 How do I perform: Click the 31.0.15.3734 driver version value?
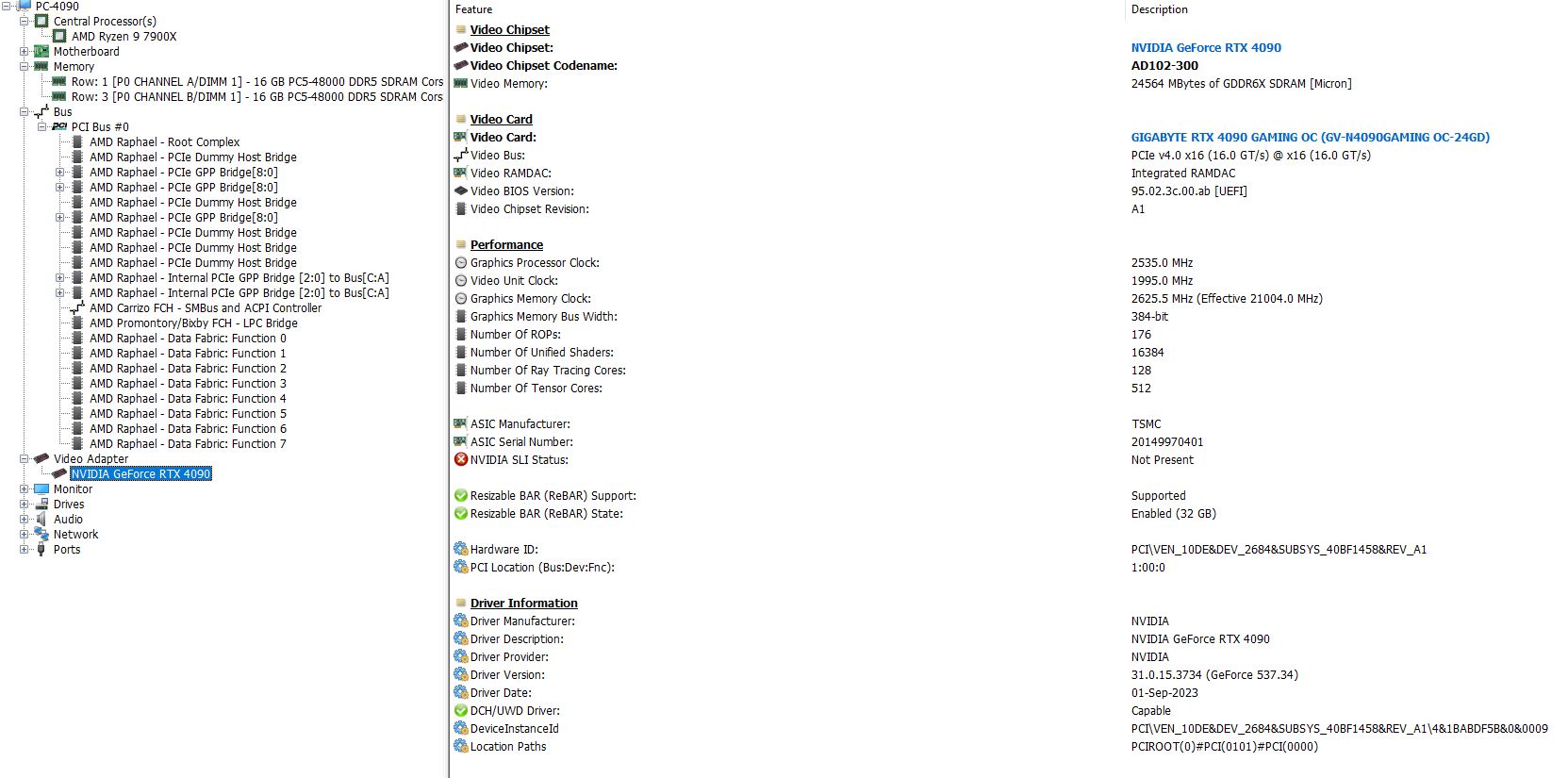click(1214, 674)
